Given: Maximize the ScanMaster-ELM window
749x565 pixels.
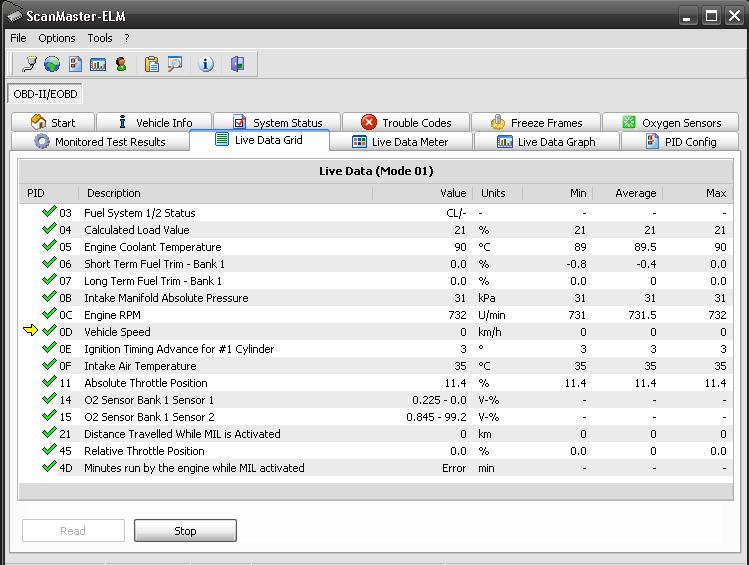Looking at the screenshot, I should tap(711, 16).
